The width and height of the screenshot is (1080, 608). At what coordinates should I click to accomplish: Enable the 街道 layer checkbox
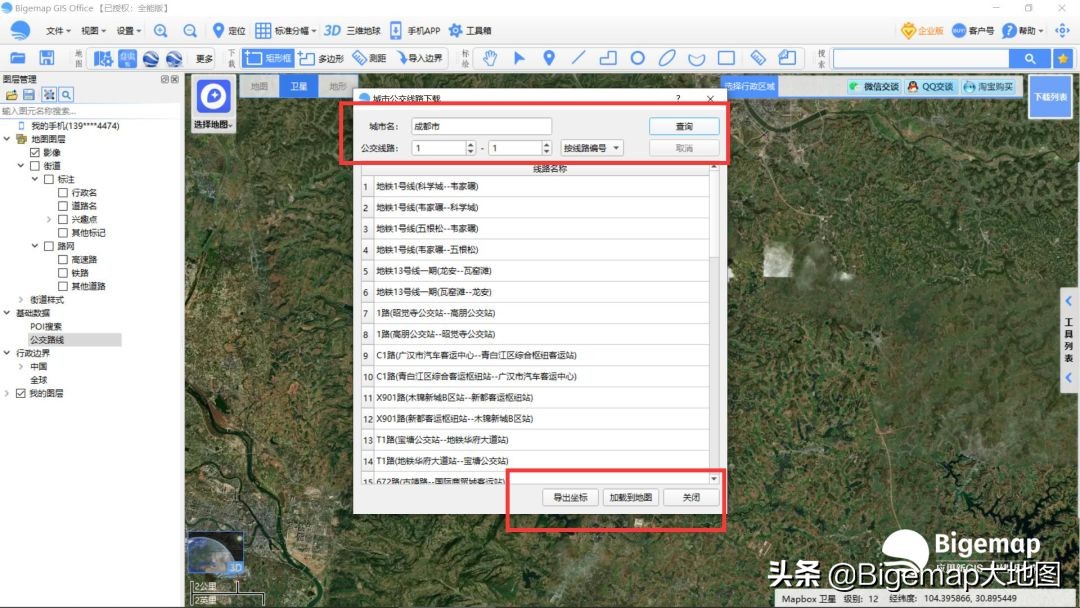[35, 165]
